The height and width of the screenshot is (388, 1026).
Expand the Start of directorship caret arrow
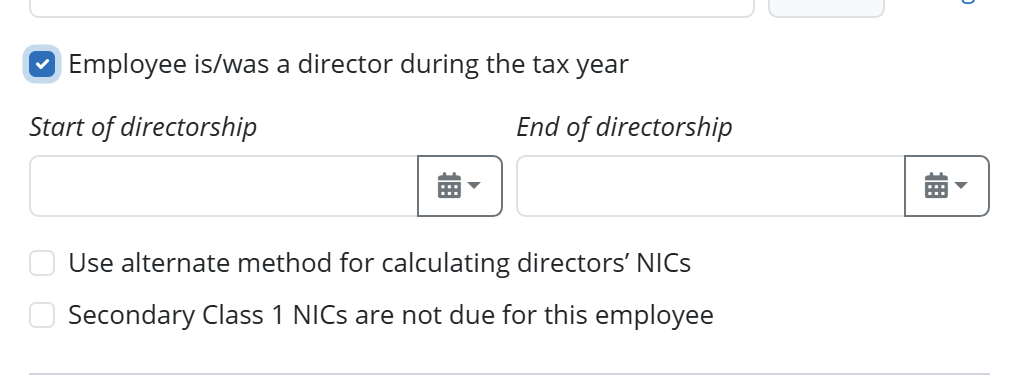[474, 186]
